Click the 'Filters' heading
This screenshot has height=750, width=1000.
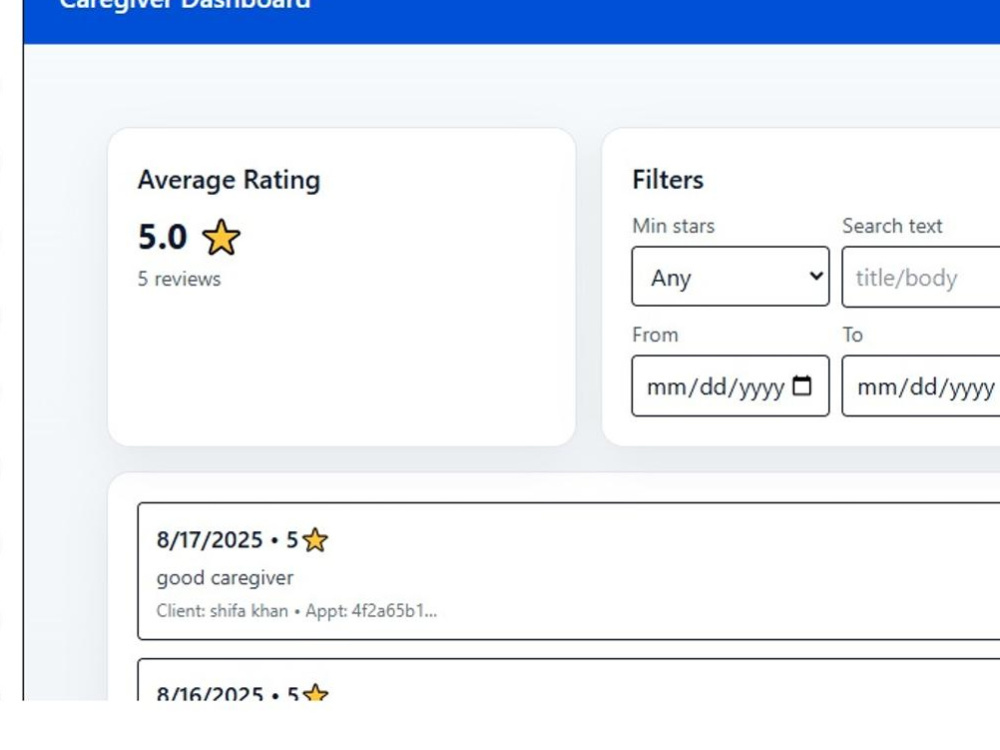(668, 180)
